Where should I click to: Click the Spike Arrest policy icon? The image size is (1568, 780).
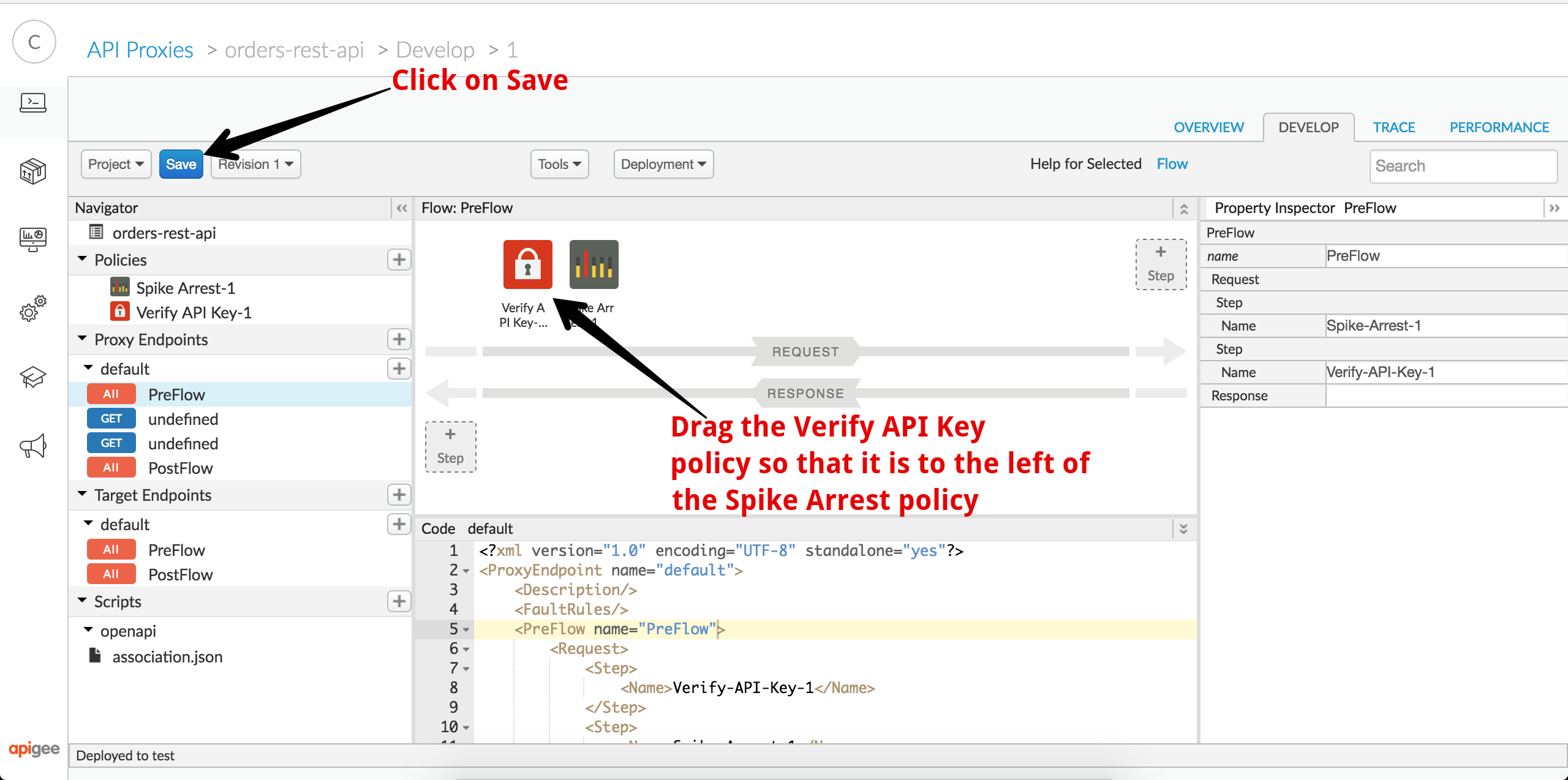[591, 264]
